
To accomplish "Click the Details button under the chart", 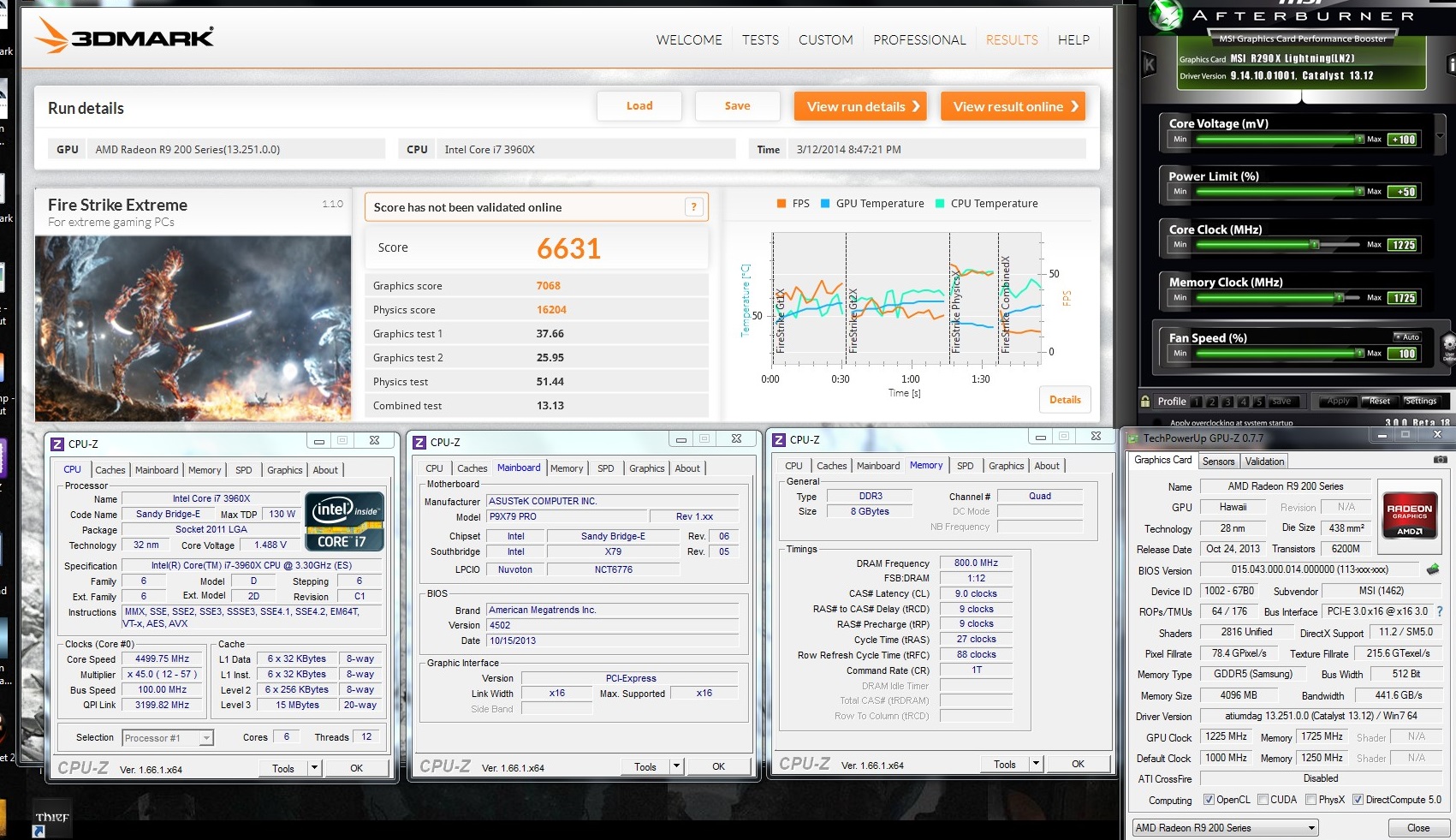I will coord(1065,400).
